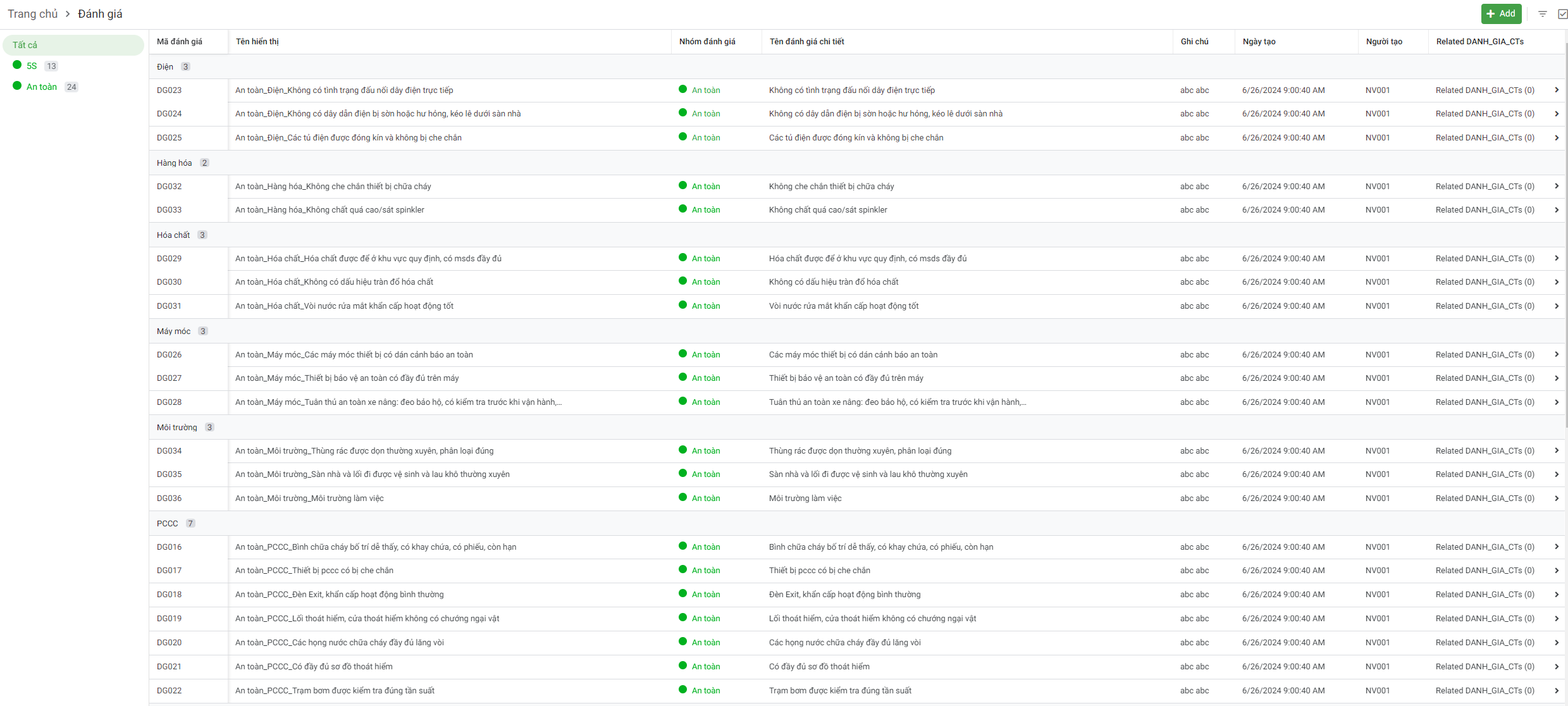Open the chevron arrow for row DG032

click(x=1557, y=187)
